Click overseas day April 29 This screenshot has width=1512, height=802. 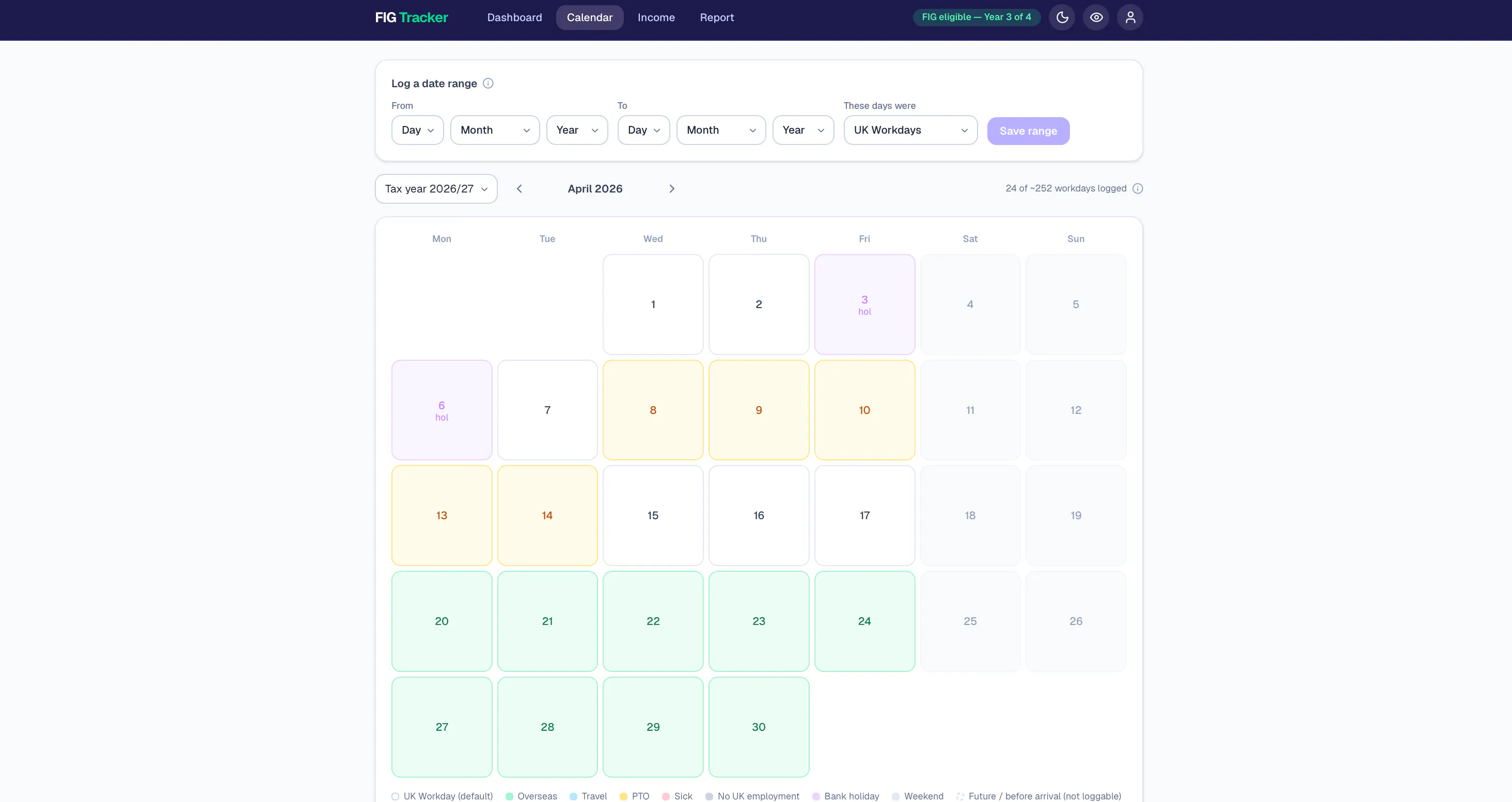[x=653, y=727]
